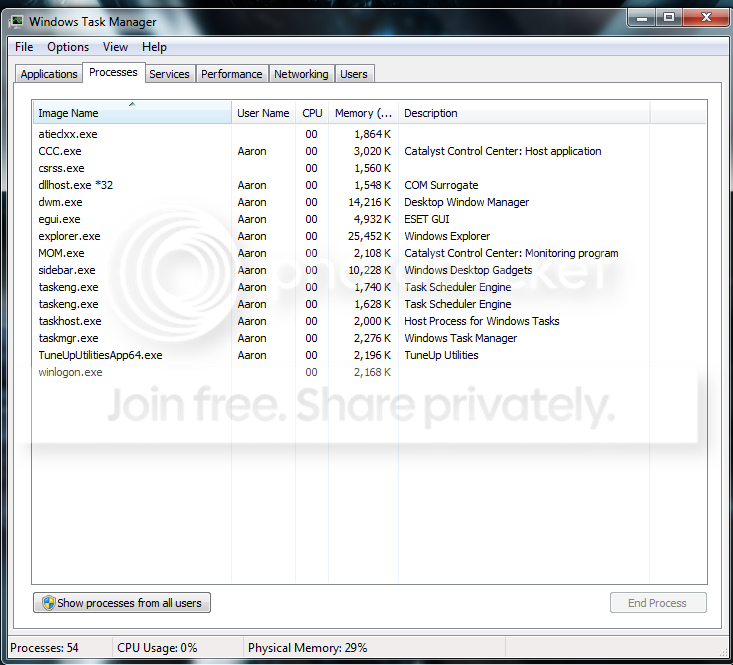The height and width of the screenshot is (665, 733).
Task: Open the View menu
Action: click(115, 47)
